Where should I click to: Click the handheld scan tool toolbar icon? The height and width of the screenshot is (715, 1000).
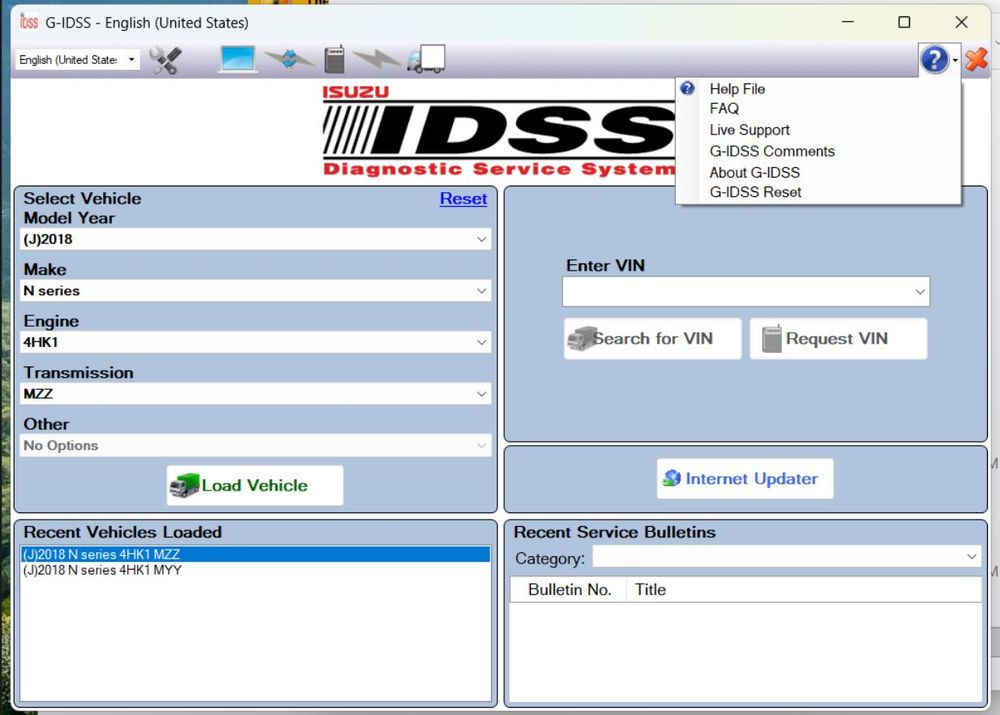[x=334, y=59]
